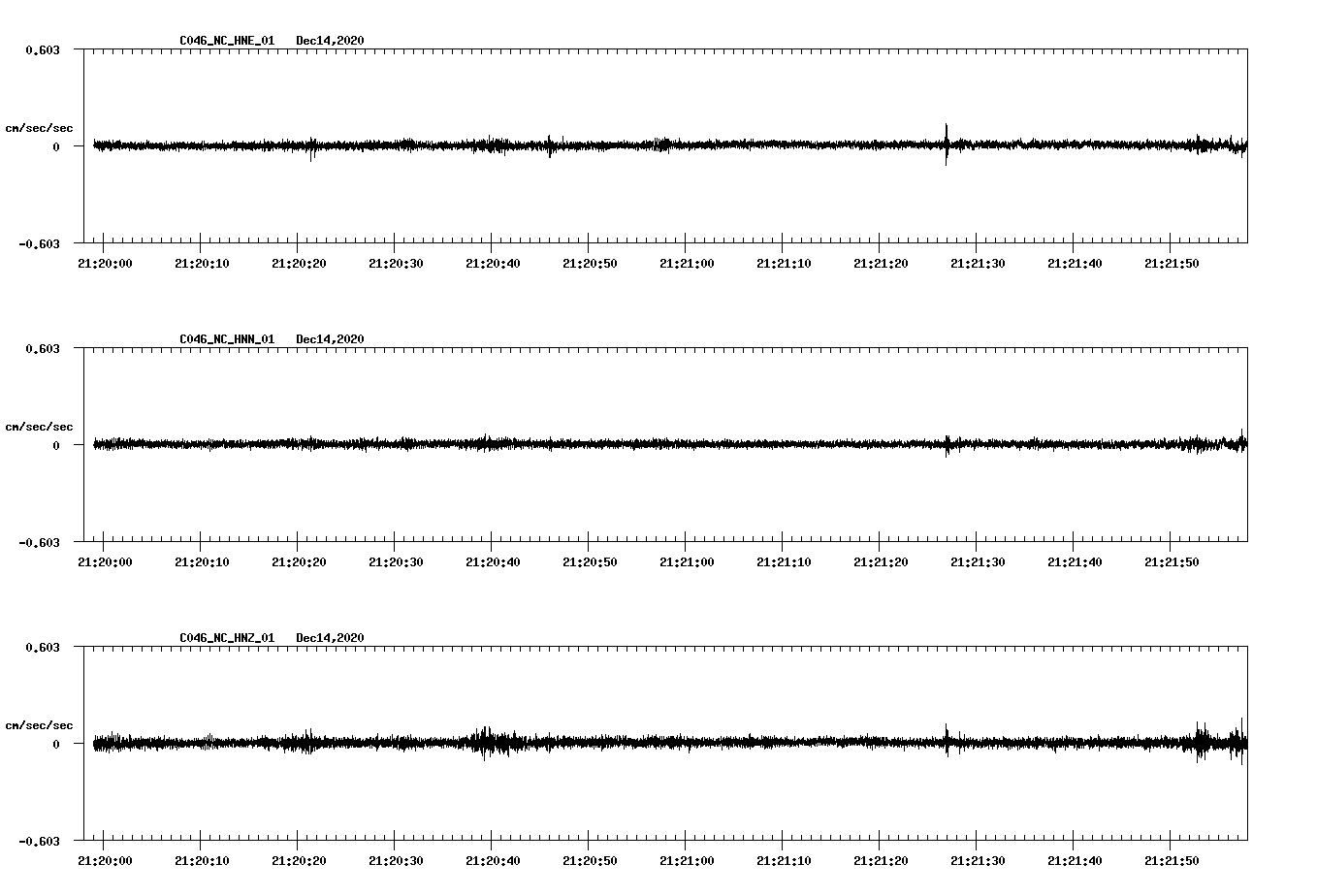This screenshot has height=896, width=1317.
Task: Select the zero baseline label of the HNN trace
Action: (x=57, y=446)
